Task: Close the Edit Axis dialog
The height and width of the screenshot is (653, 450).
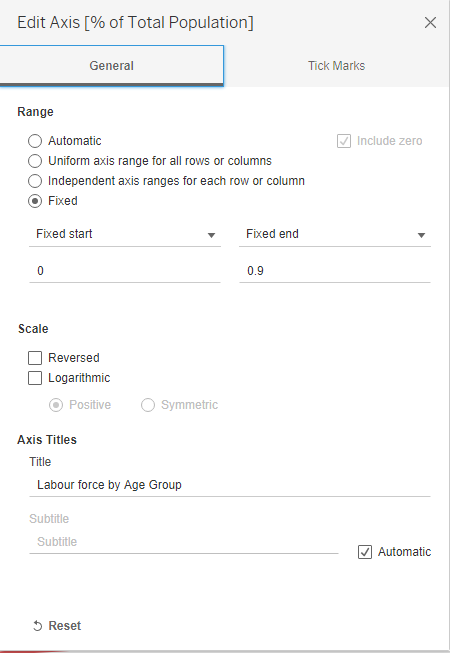Action: point(430,22)
